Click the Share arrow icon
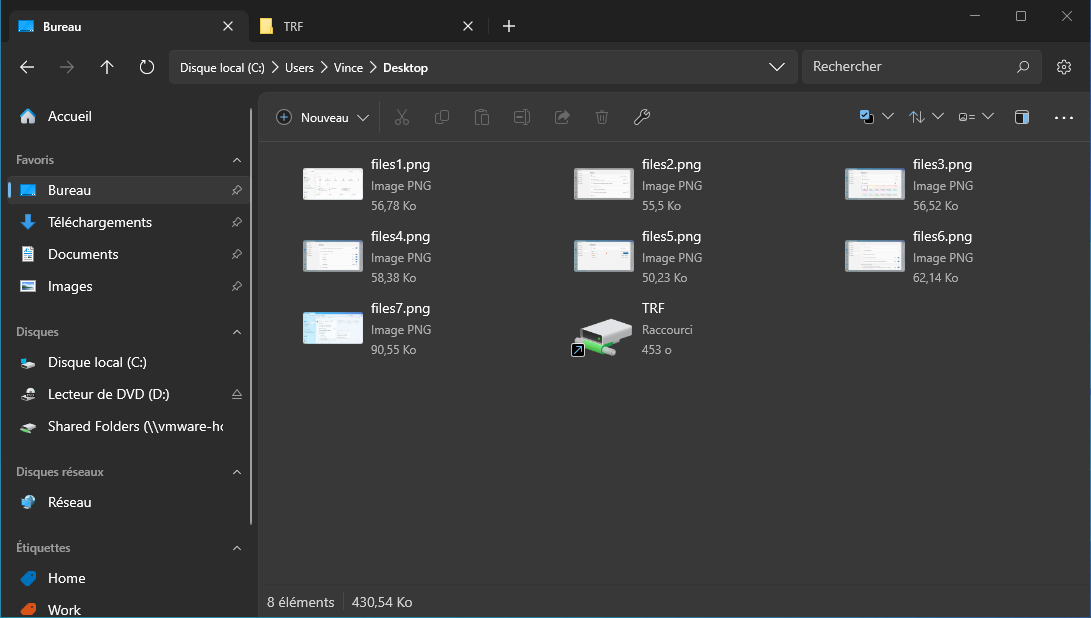This screenshot has height=618, width=1091. pyautogui.click(x=562, y=117)
